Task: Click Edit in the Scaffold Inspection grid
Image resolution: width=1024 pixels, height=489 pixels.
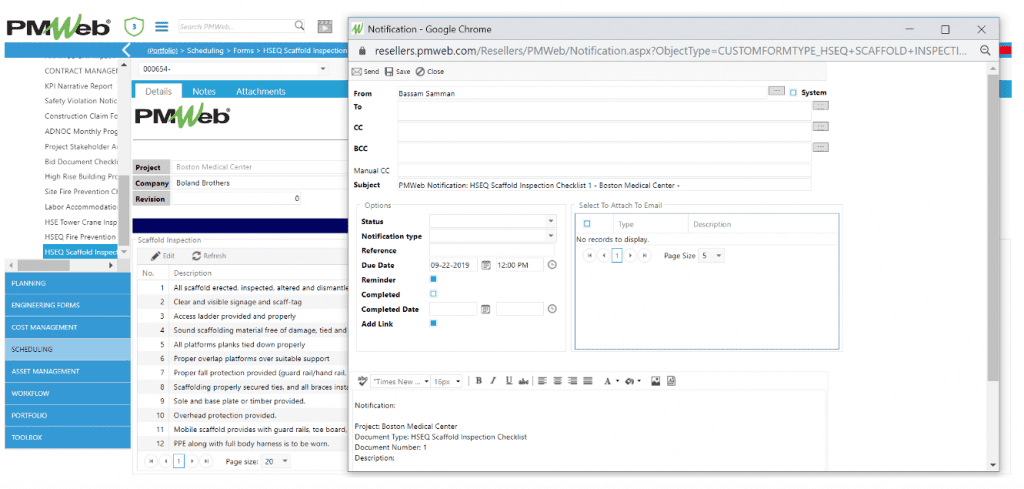Action: [163, 256]
